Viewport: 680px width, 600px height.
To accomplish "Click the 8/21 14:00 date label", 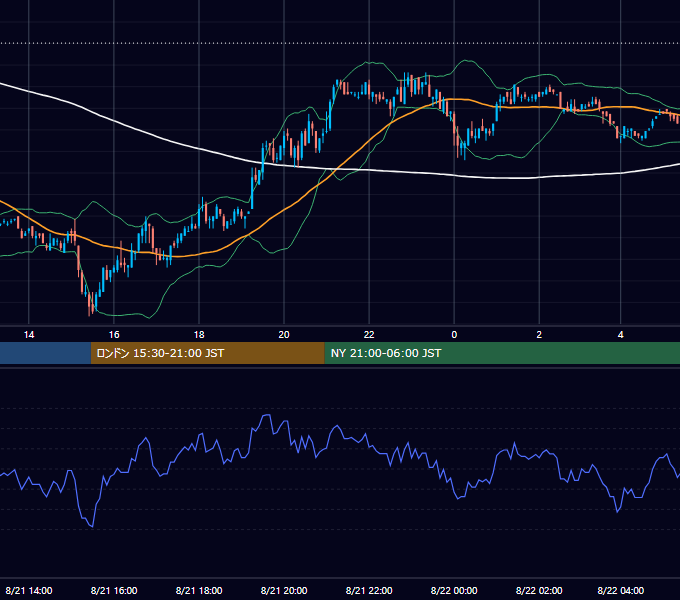I will tap(29, 590).
